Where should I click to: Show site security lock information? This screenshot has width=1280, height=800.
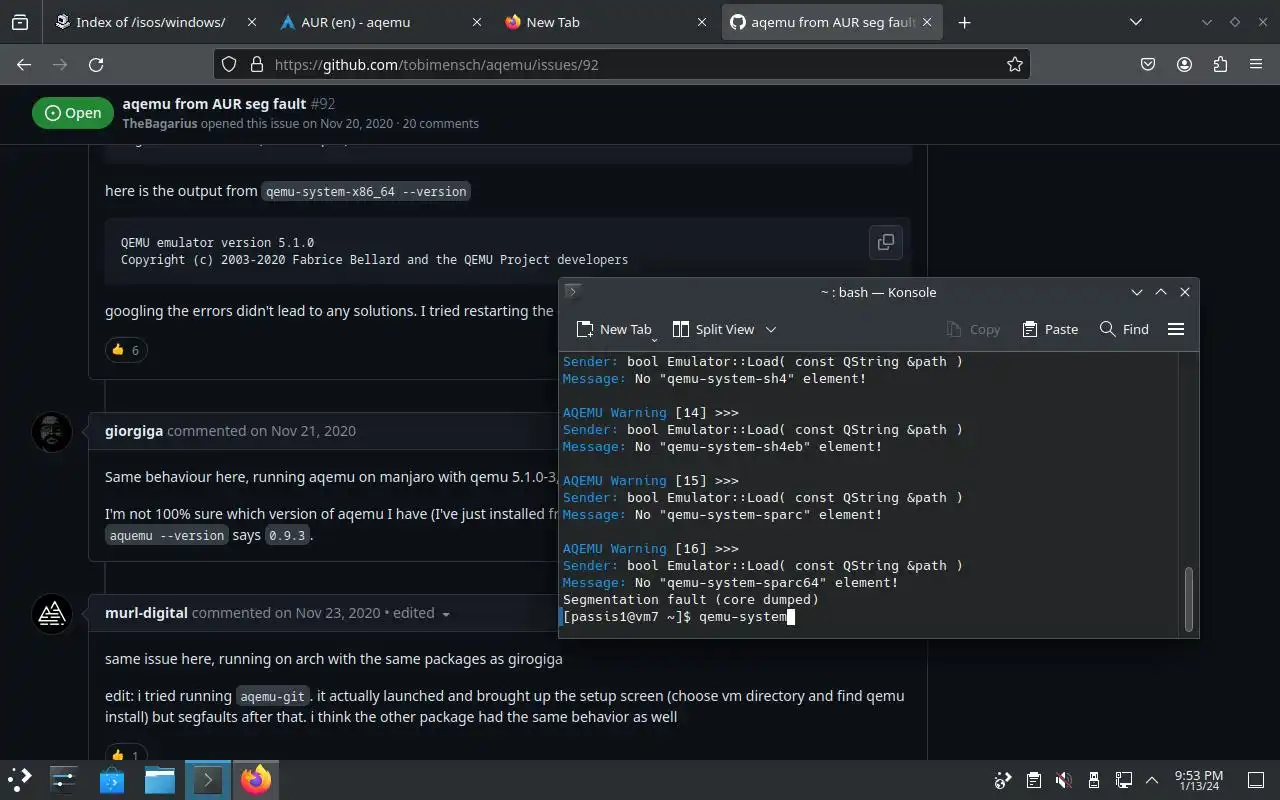tap(256, 64)
